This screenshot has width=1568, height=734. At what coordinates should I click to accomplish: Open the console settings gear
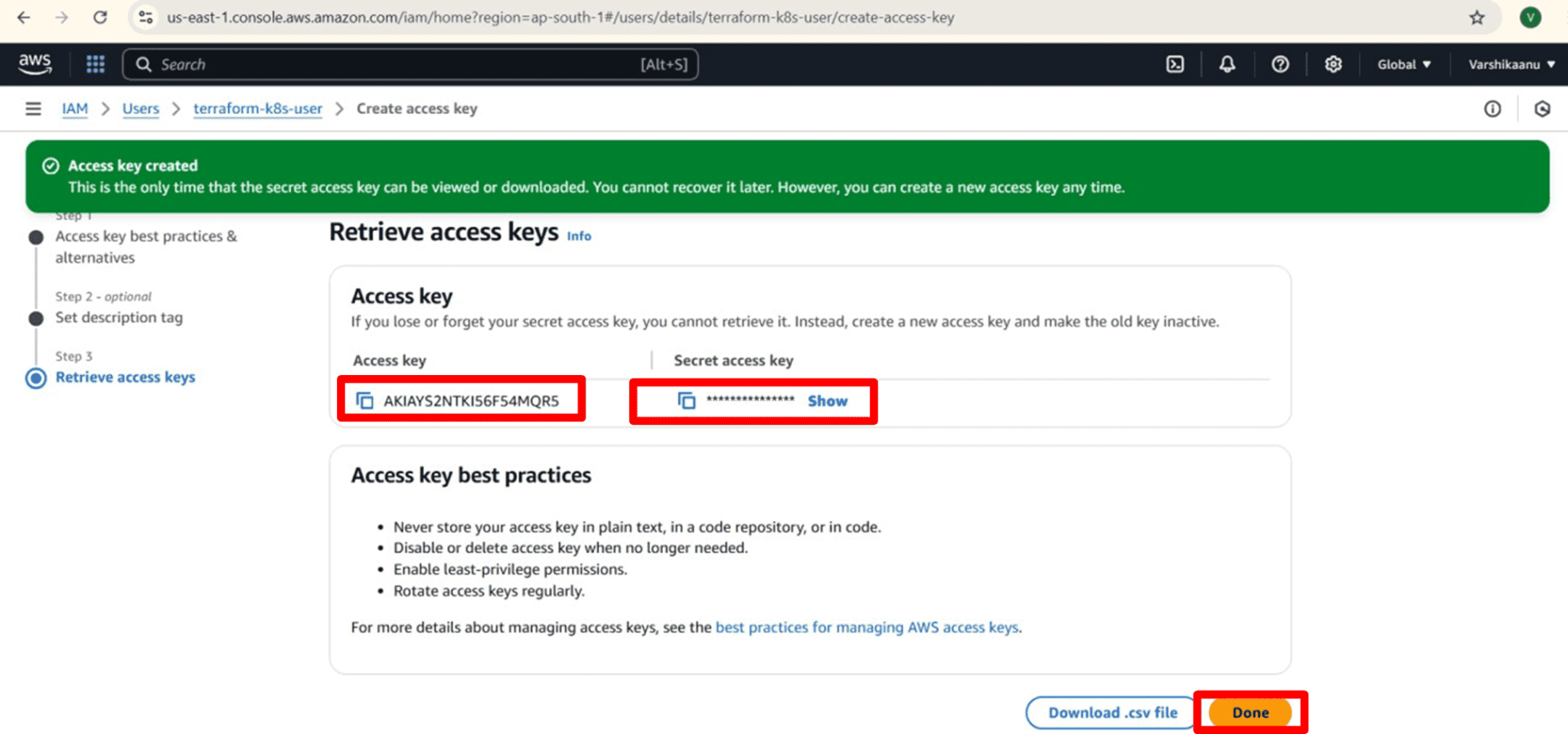click(1332, 64)
